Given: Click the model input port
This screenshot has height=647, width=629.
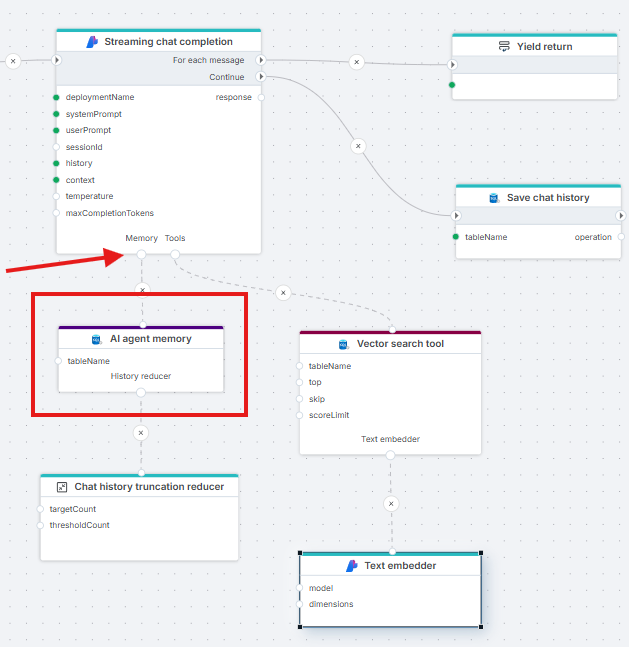Looking at the screenshot, I should 300,588.
